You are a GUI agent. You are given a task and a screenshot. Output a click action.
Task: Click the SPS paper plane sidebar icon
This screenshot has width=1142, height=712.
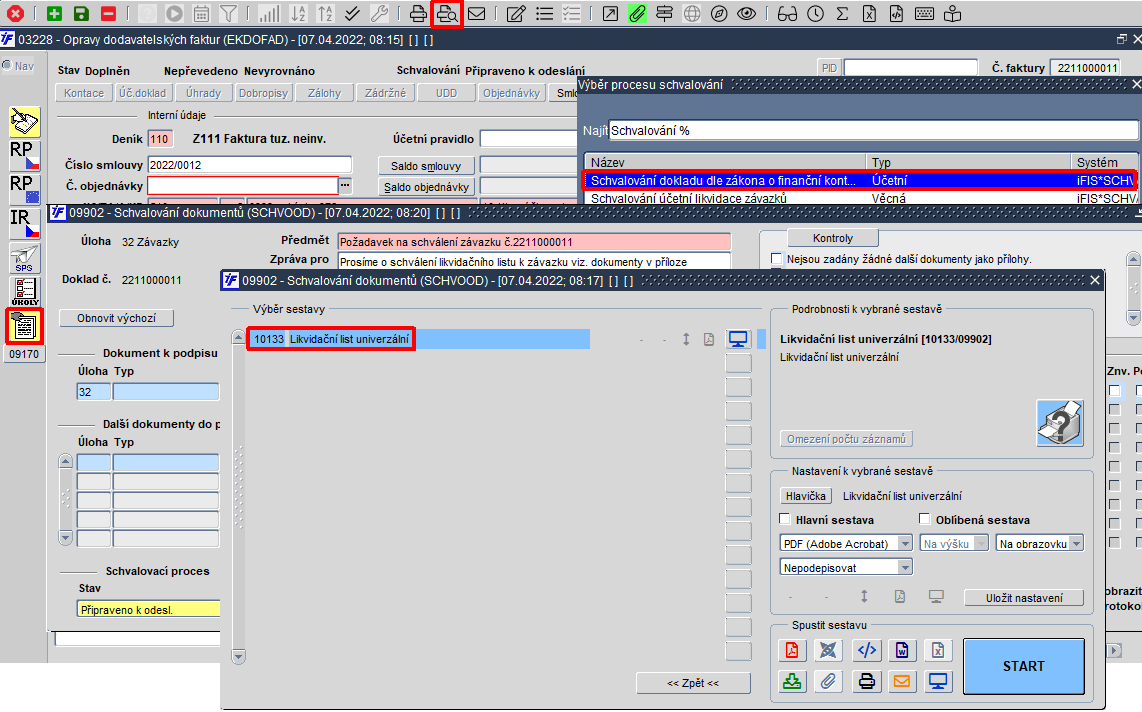click(x=24, y=258)
